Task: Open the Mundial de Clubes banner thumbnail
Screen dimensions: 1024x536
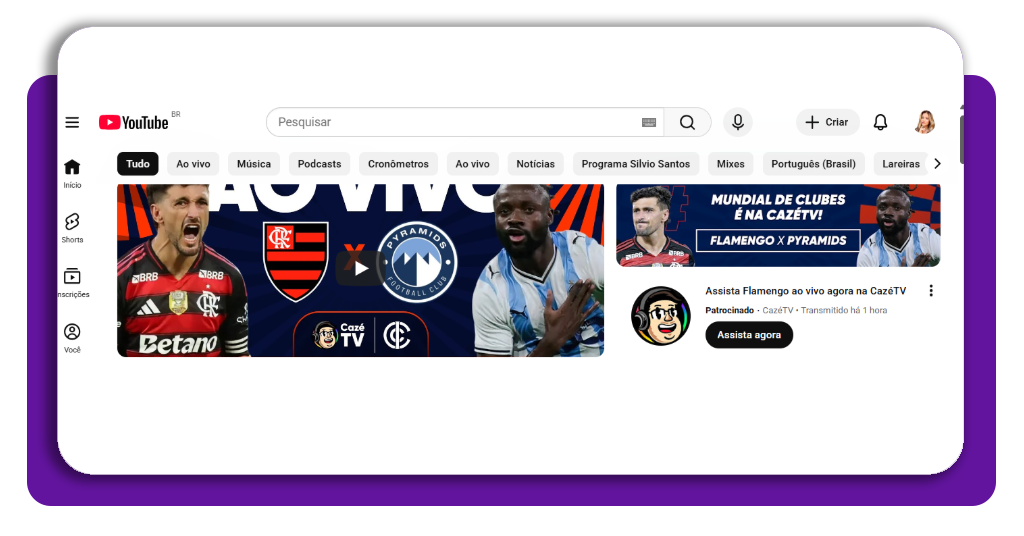Action: [x=778, y=225]
